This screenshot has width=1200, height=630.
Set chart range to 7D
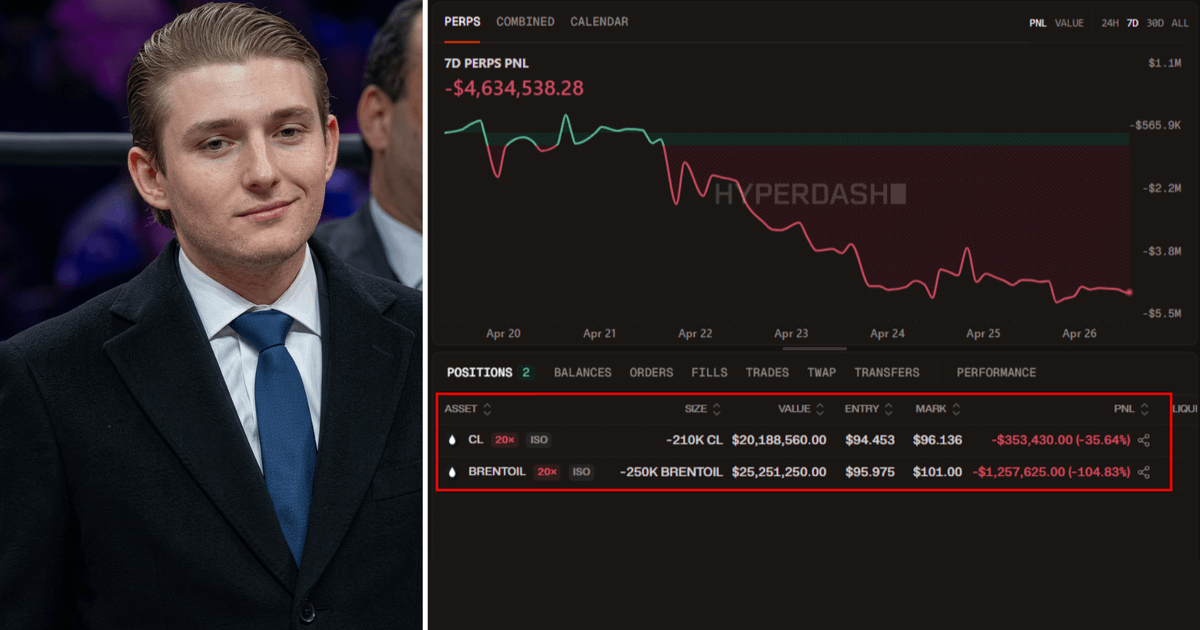click(1133, 23)
